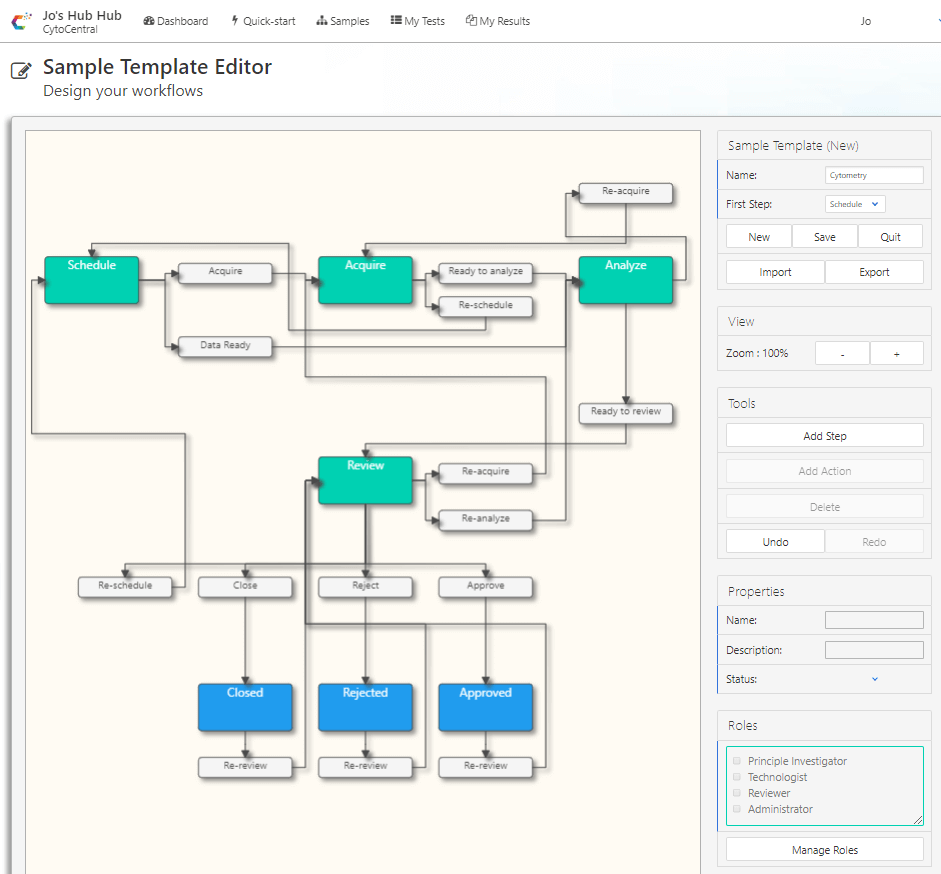Image resolution: width=941 pixels, height=874 pixels.
Task: Click the Properties Description input field
Action: [x=874, y=649]
